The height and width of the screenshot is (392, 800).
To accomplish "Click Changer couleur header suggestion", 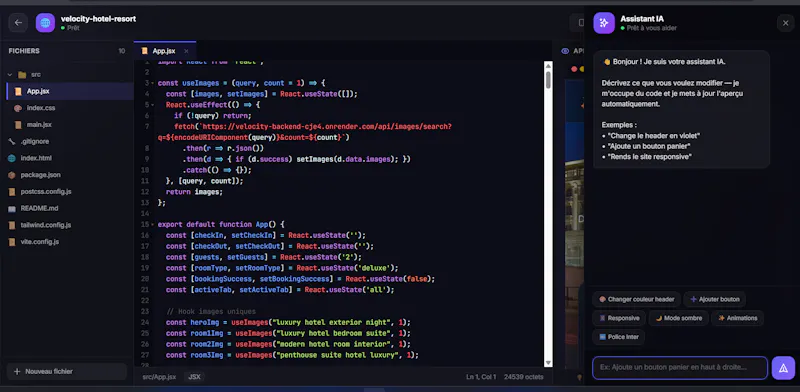I will click(x=636, y=299).
